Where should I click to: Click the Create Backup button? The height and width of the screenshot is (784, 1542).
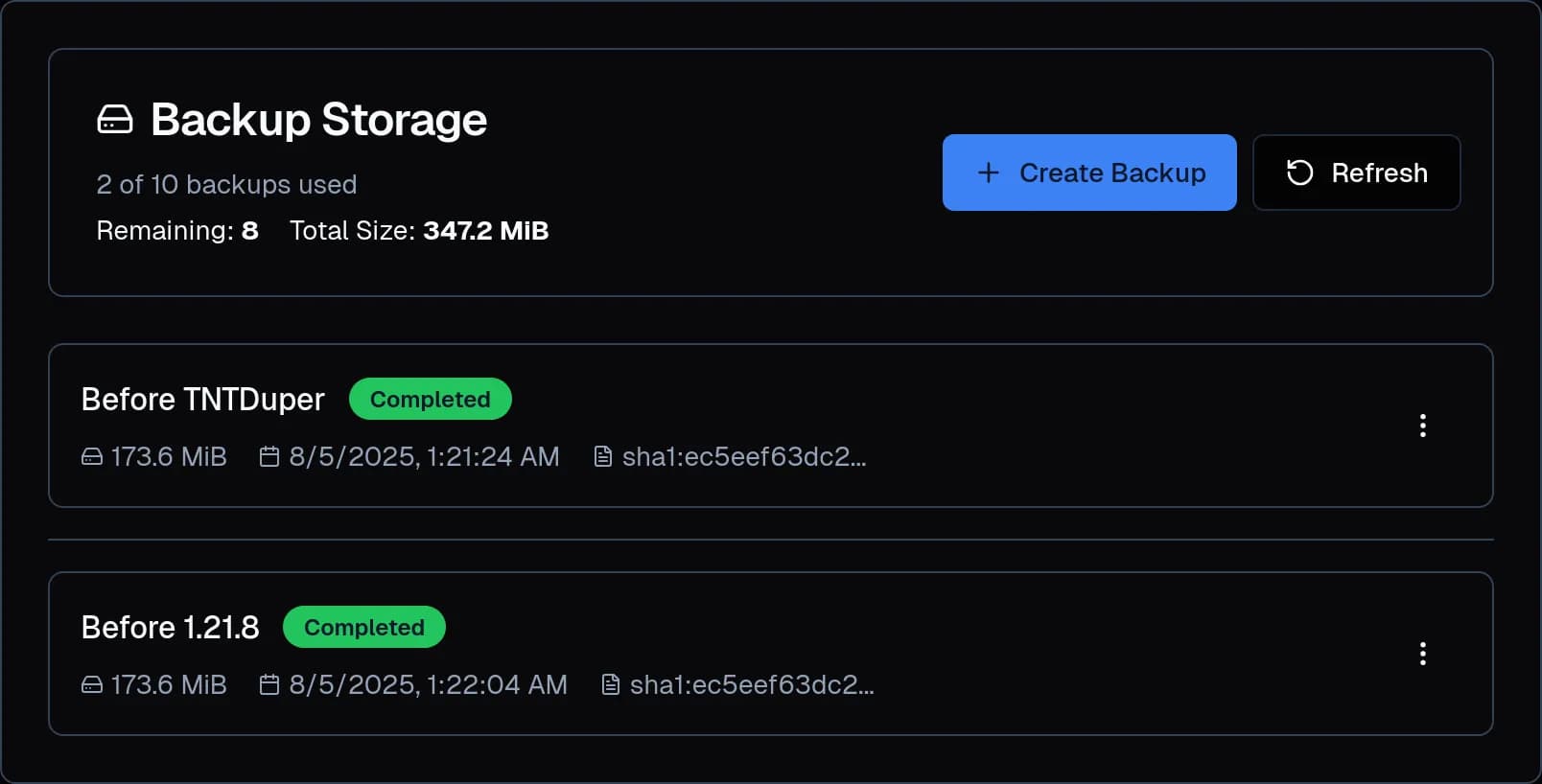click(1089, 173)
